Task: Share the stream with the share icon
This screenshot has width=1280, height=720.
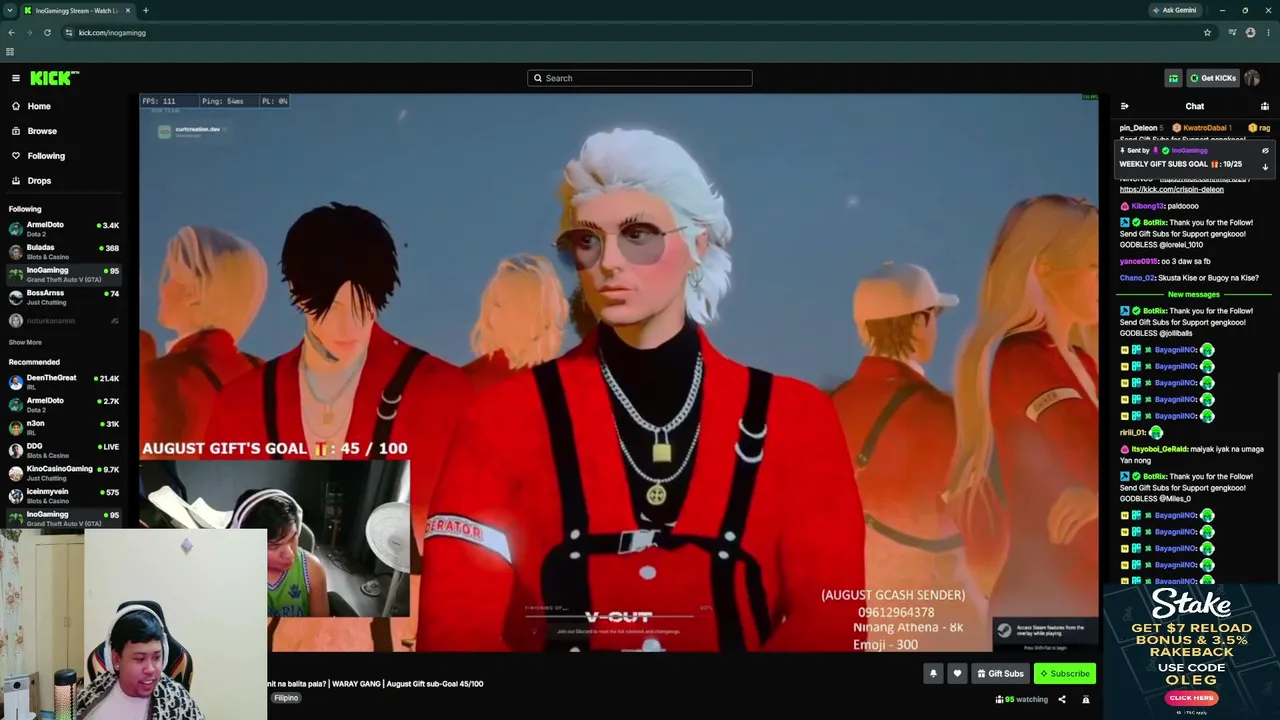Action: click(x=1062, y=700)
